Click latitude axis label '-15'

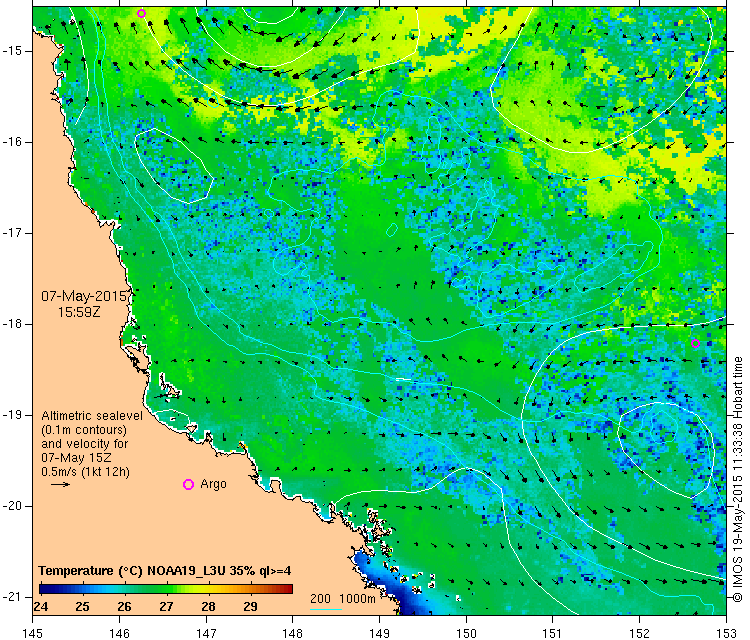coord(11,51)
